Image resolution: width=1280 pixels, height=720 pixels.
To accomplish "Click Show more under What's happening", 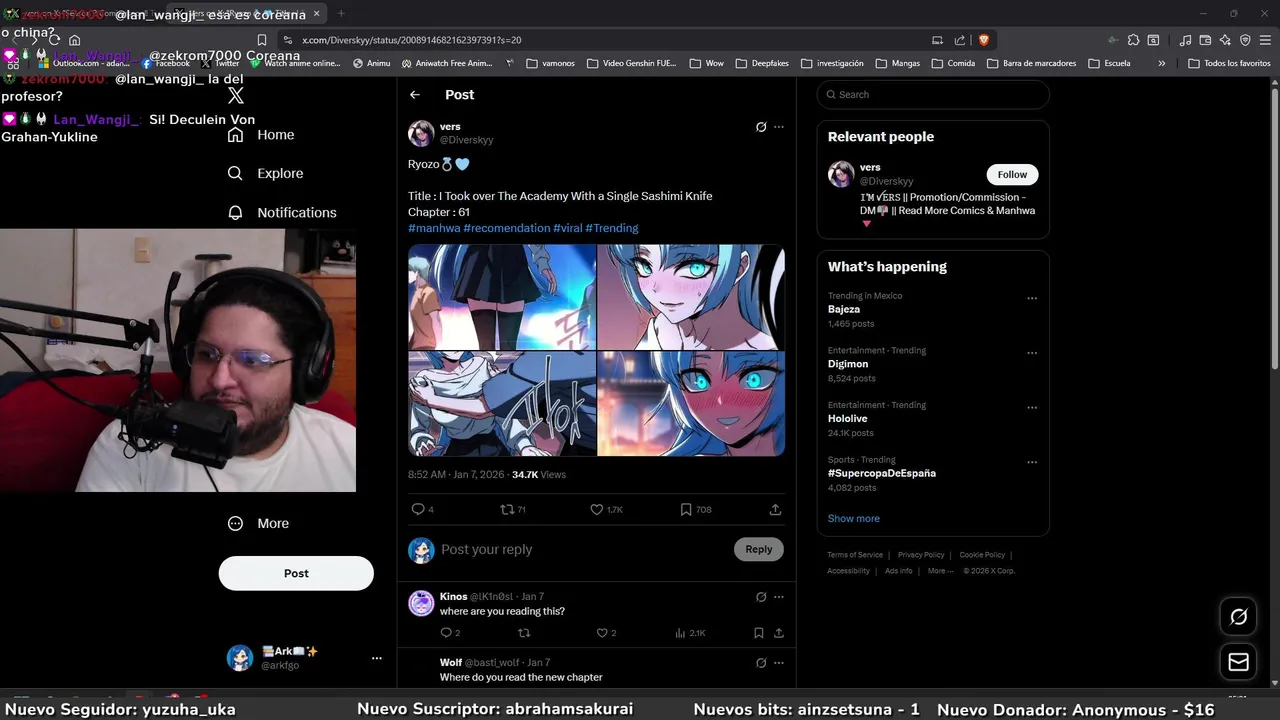I will click(854, 518).
